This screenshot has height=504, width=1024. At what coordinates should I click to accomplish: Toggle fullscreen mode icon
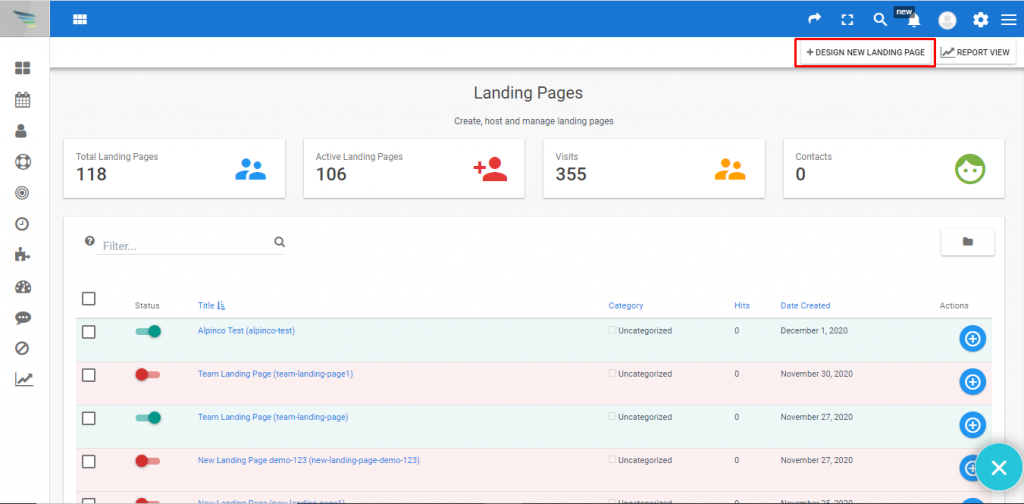(847, 20)
